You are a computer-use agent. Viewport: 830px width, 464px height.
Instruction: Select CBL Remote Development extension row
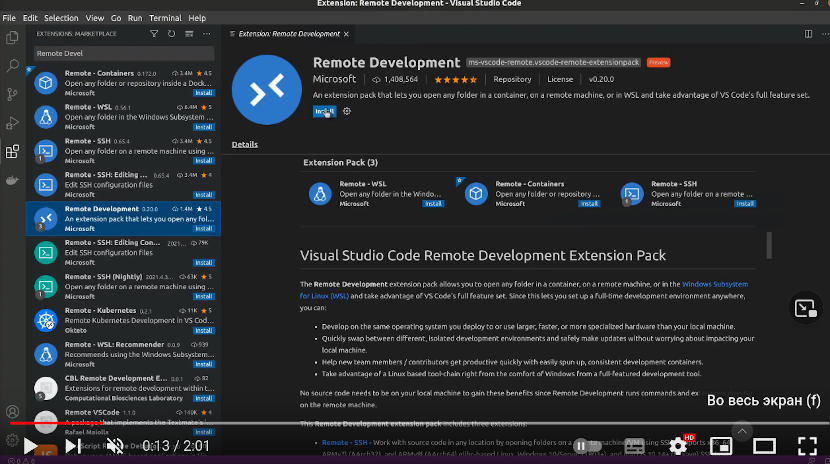123,388
